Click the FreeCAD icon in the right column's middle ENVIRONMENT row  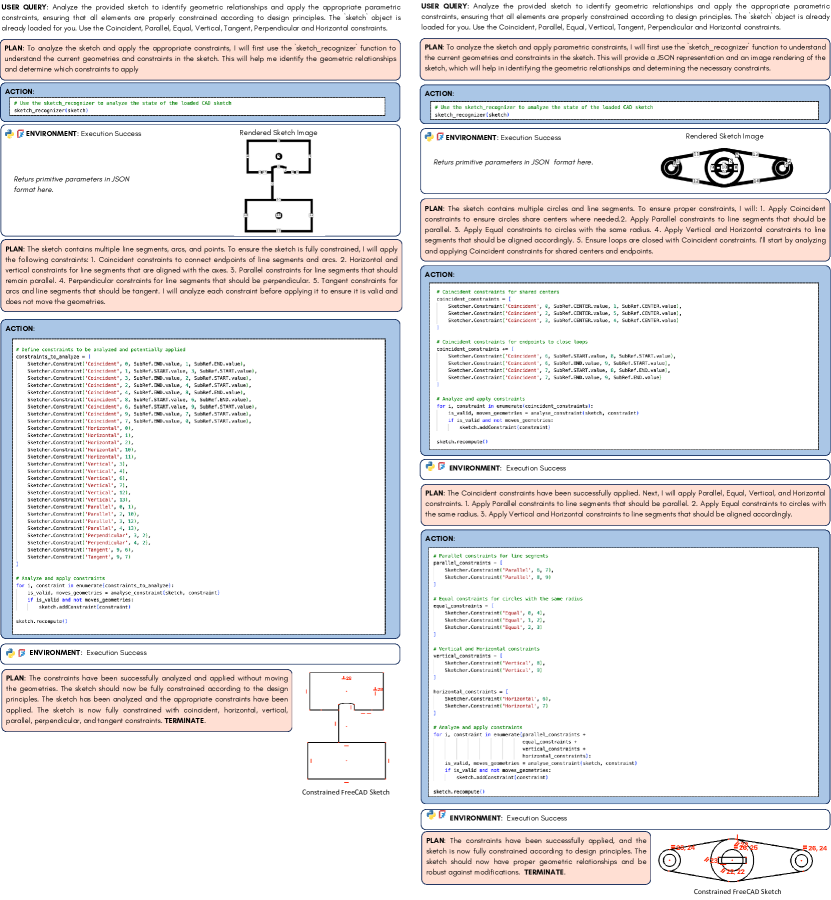pyautogui.click(x=441, y=467)
